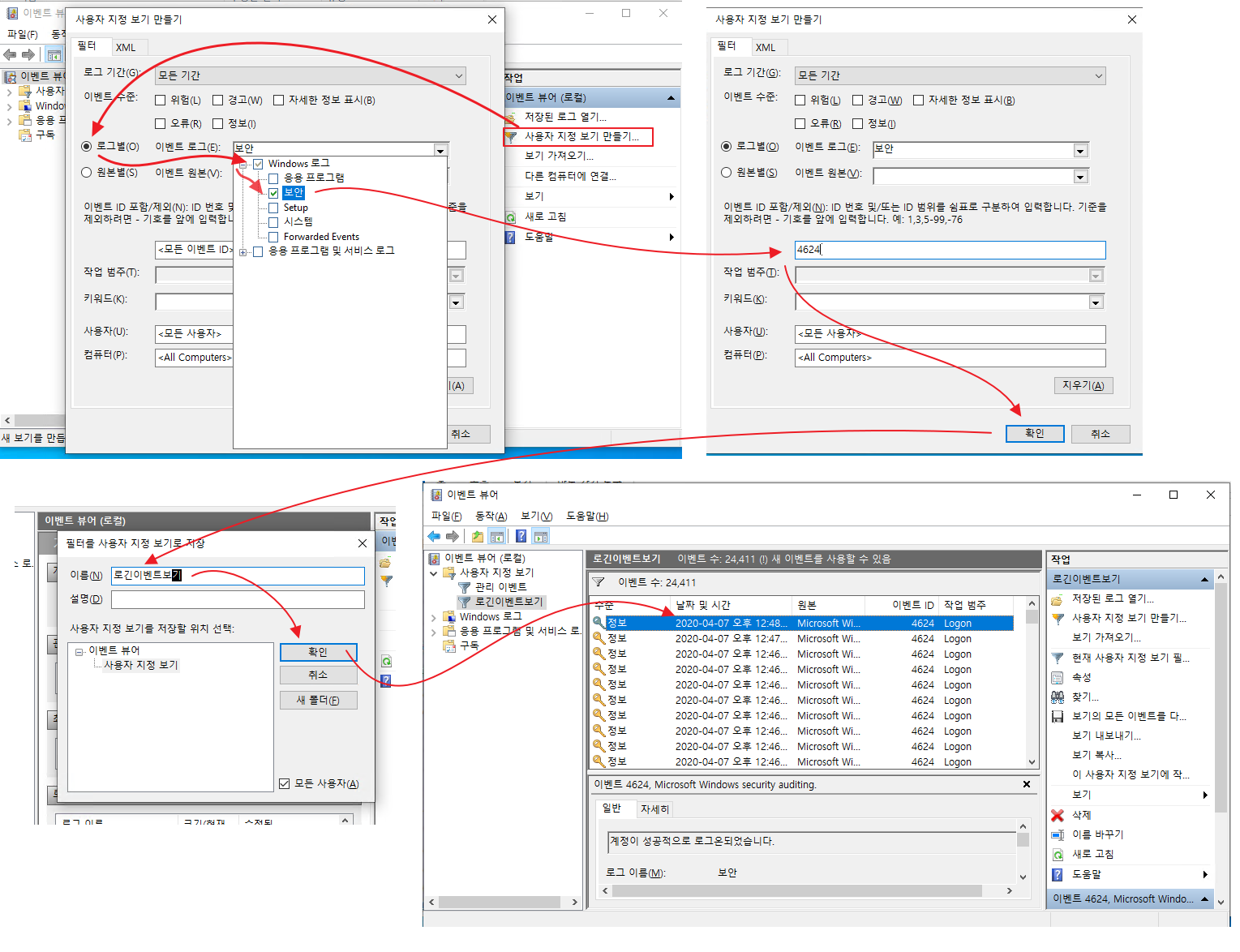Toggle the console tree show/hide toolbar icon
This screenshot has width=1240, height=952.
tap(497, 536)
